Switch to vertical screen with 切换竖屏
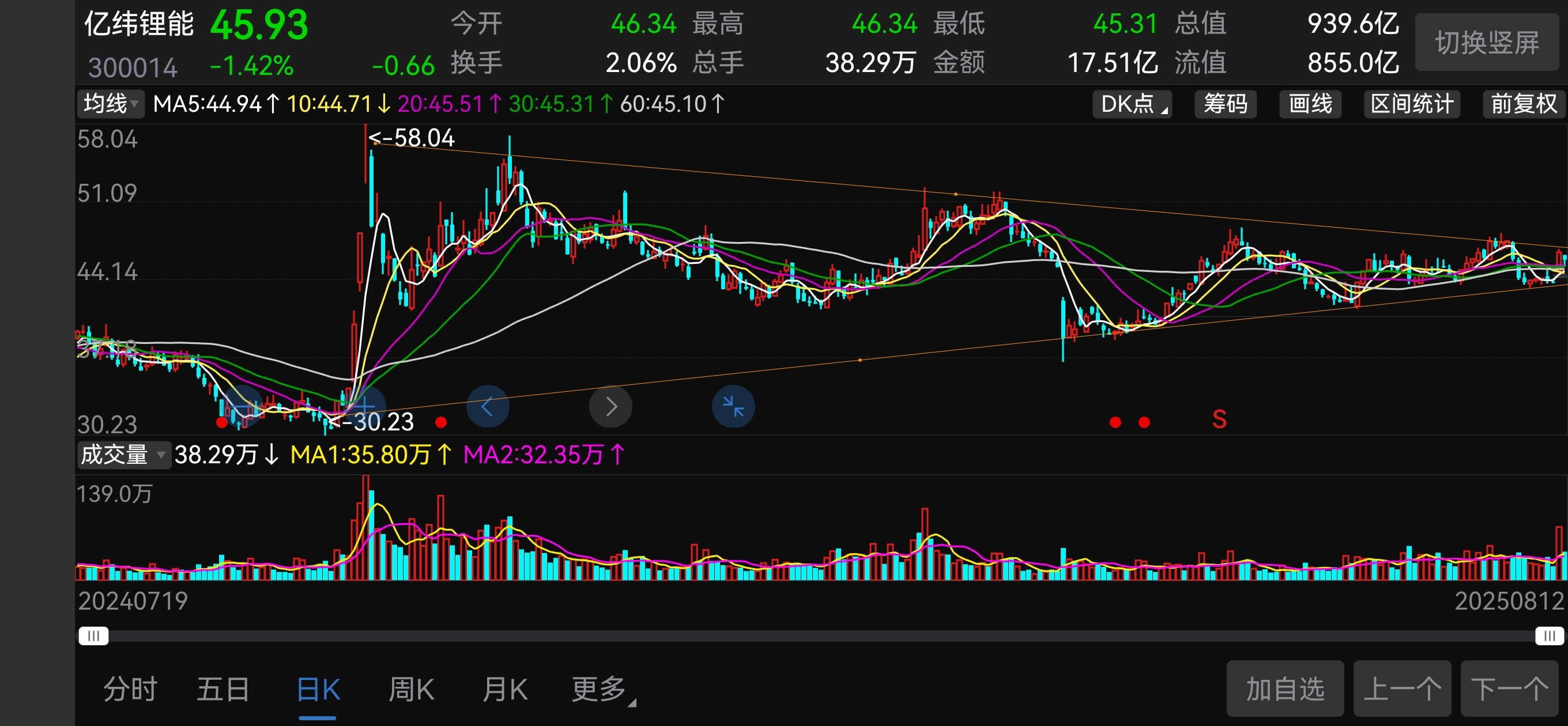 [1487, 43]
